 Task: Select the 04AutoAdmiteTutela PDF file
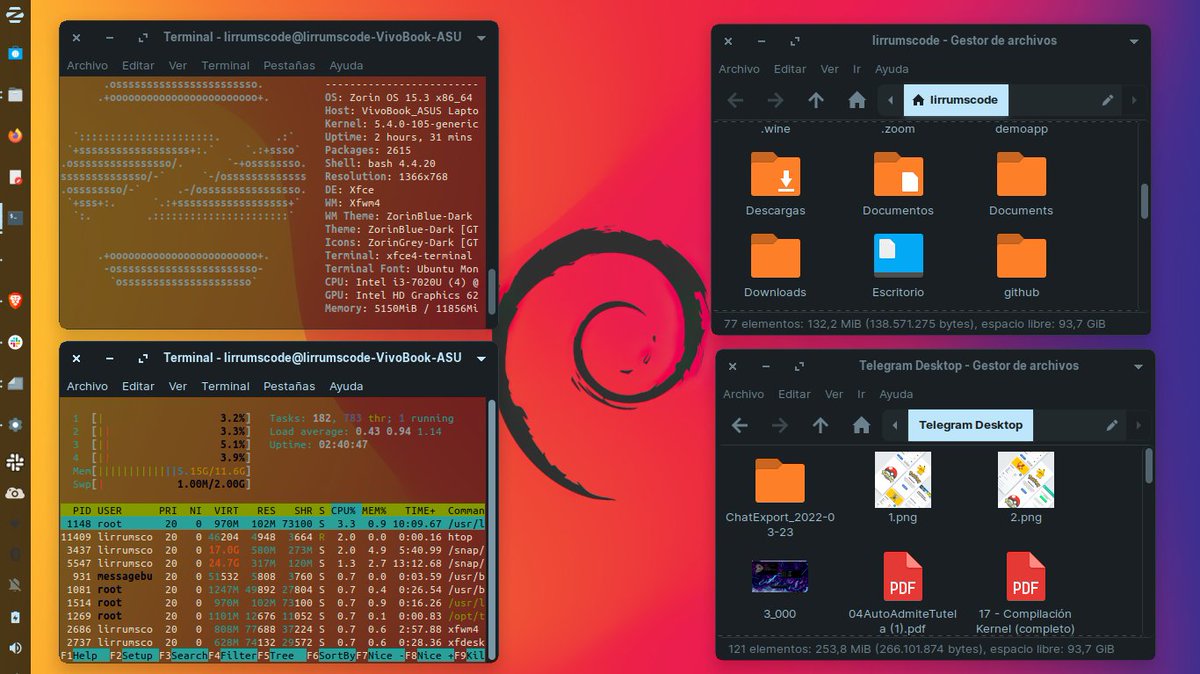[x=903, y=593]
